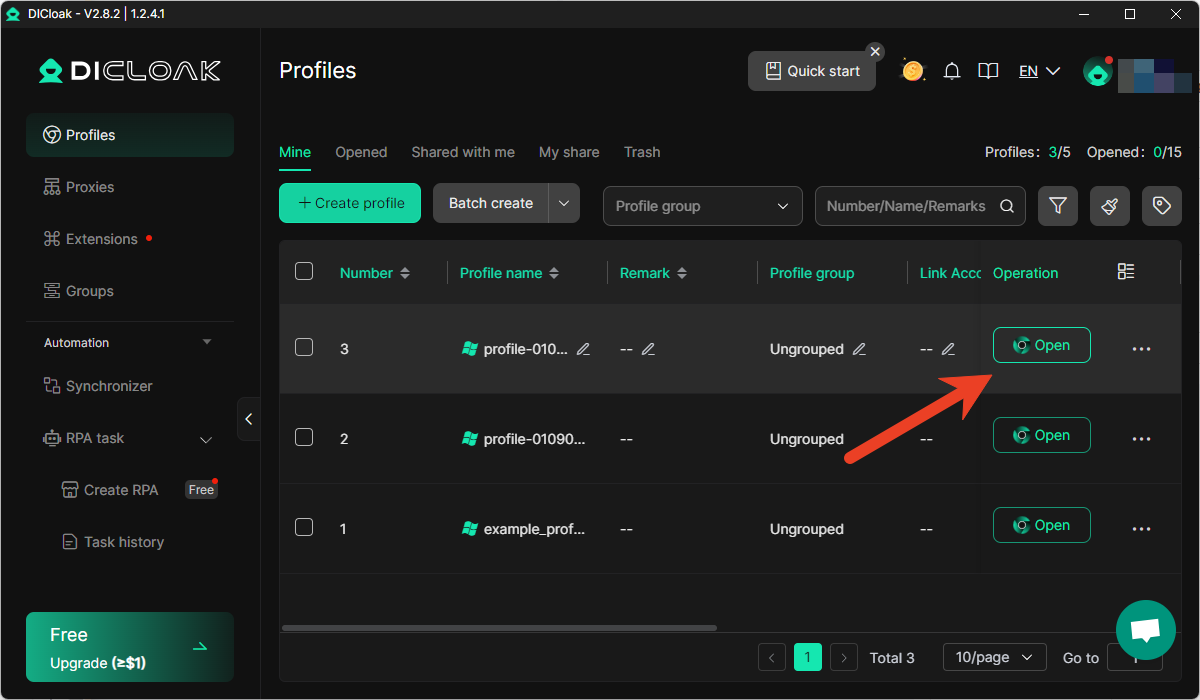Screen dimensions: 1200x700
Task: Open the column settings list icon
Action: tap(1126, 272)
